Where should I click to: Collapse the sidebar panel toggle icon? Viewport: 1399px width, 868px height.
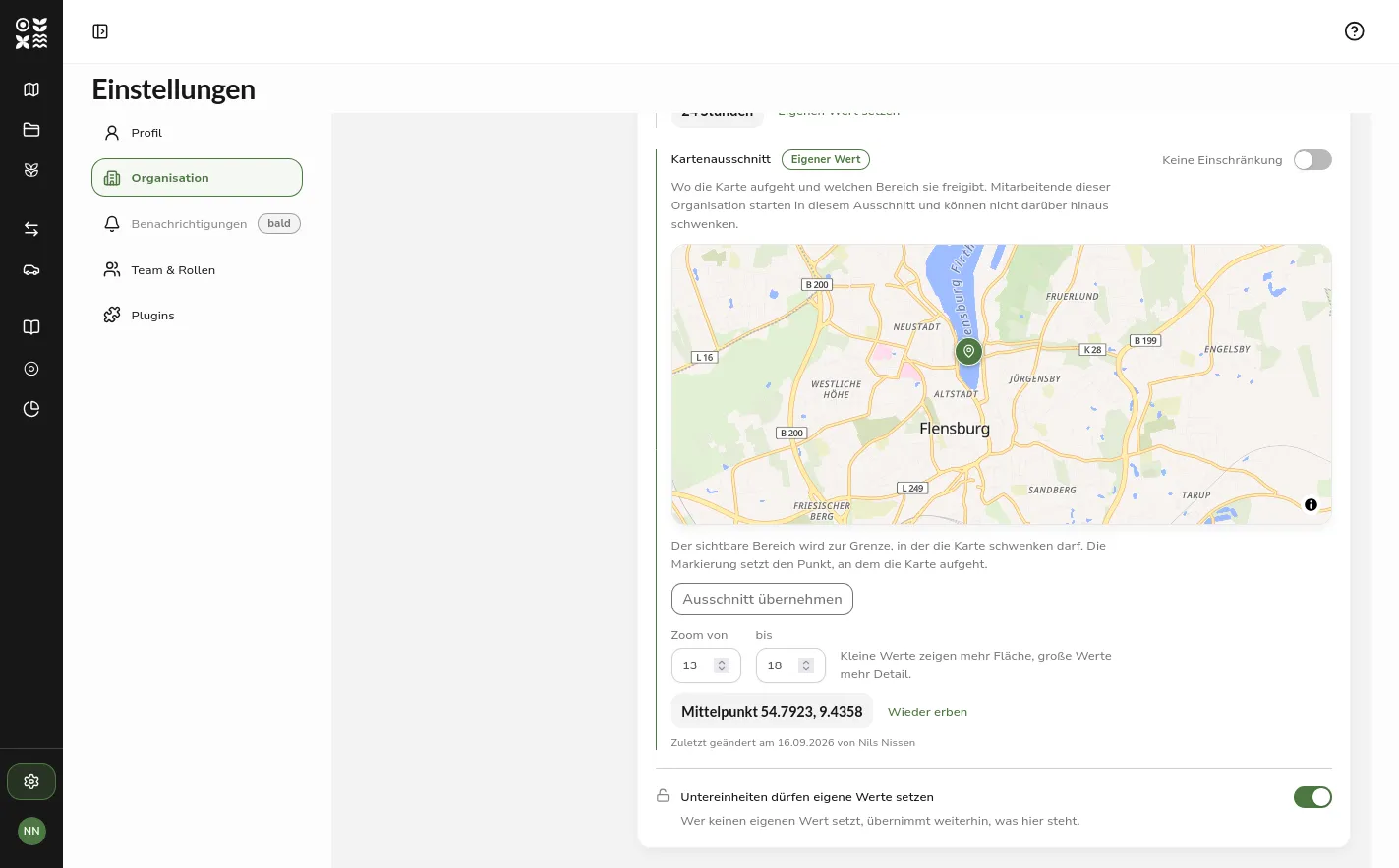pyautogui.click(x=100, y=31)
